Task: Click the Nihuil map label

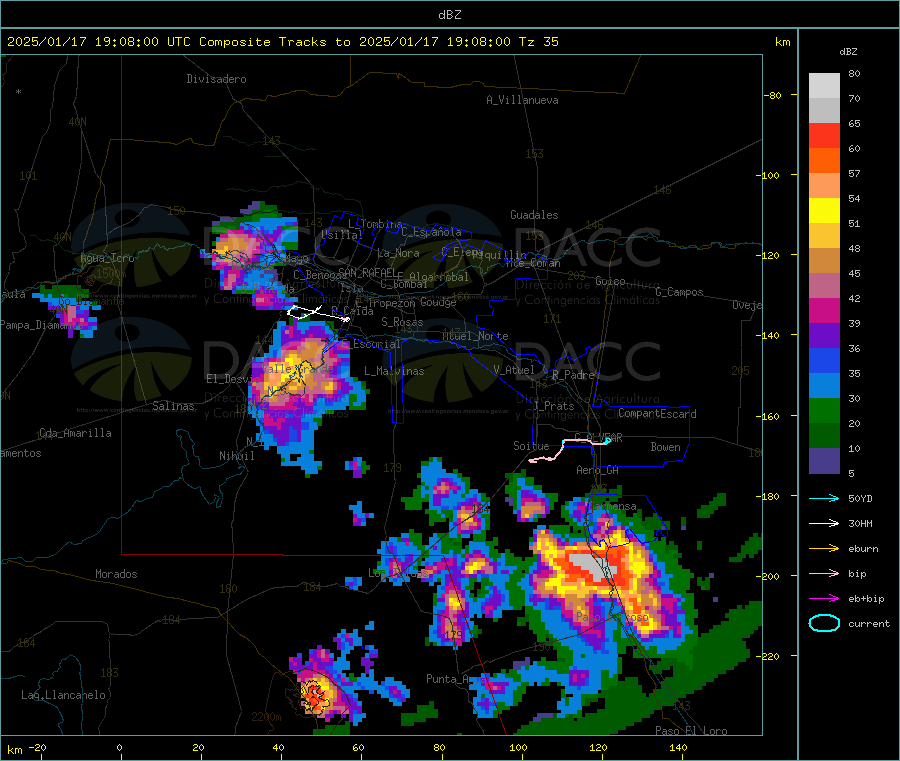Action: pyautogui.click(x=237, y=456)
